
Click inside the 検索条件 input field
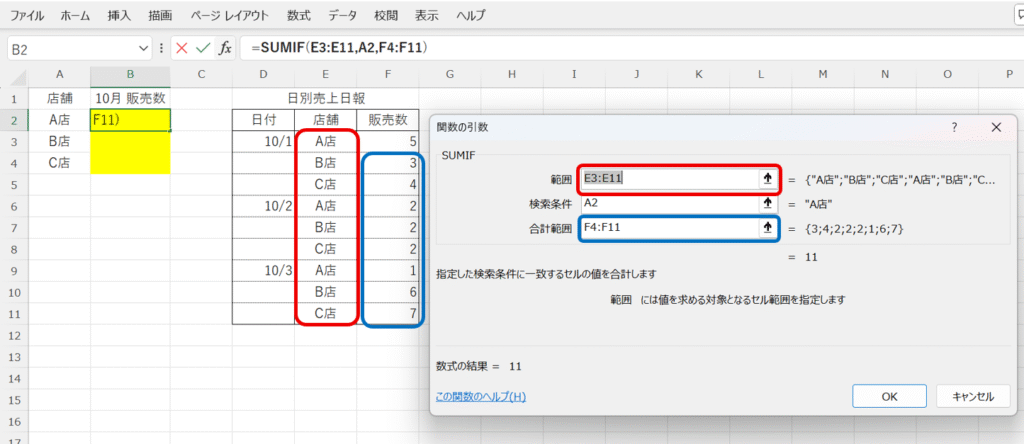668,203
